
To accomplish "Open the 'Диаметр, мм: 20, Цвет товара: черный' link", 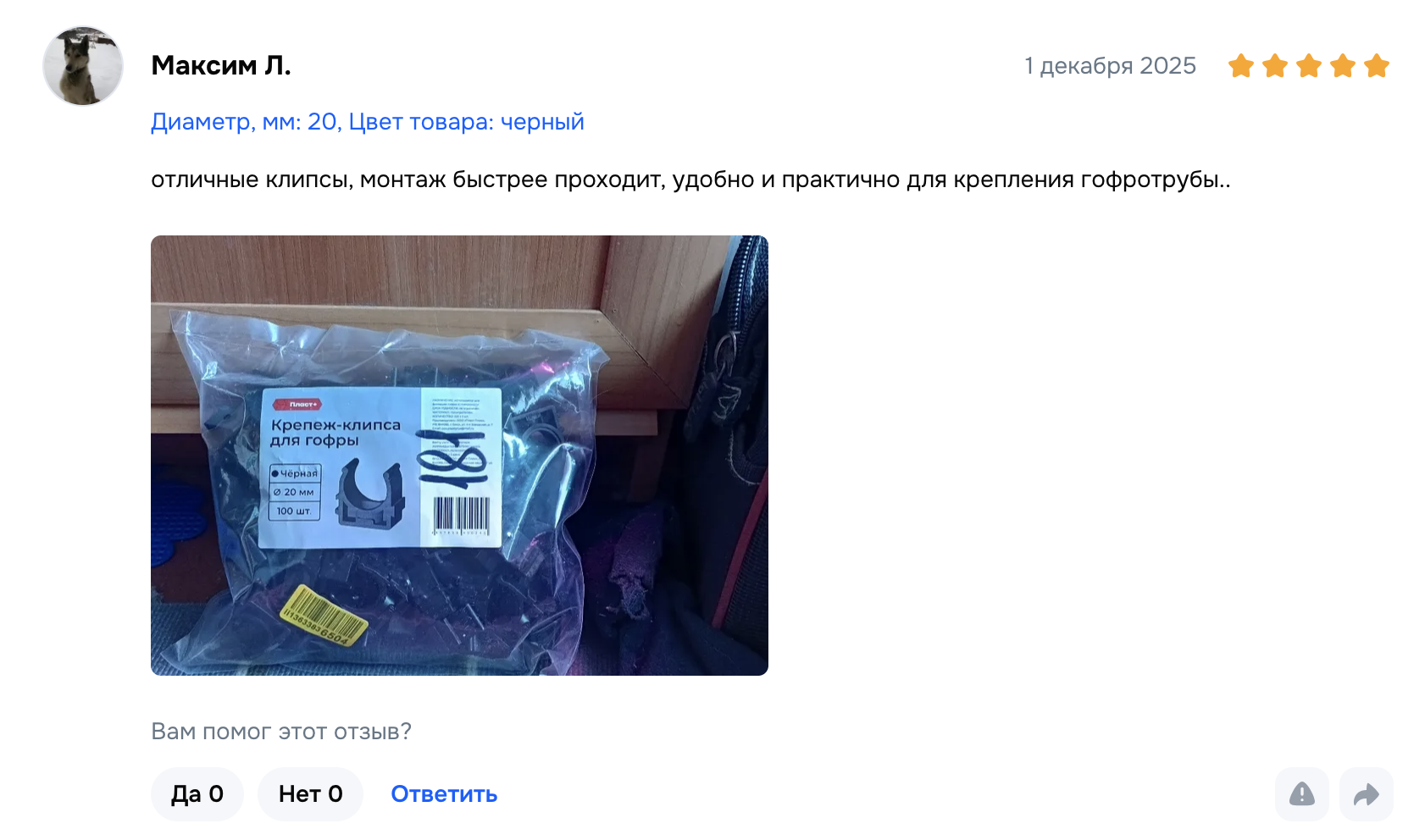I will [368, 122].
